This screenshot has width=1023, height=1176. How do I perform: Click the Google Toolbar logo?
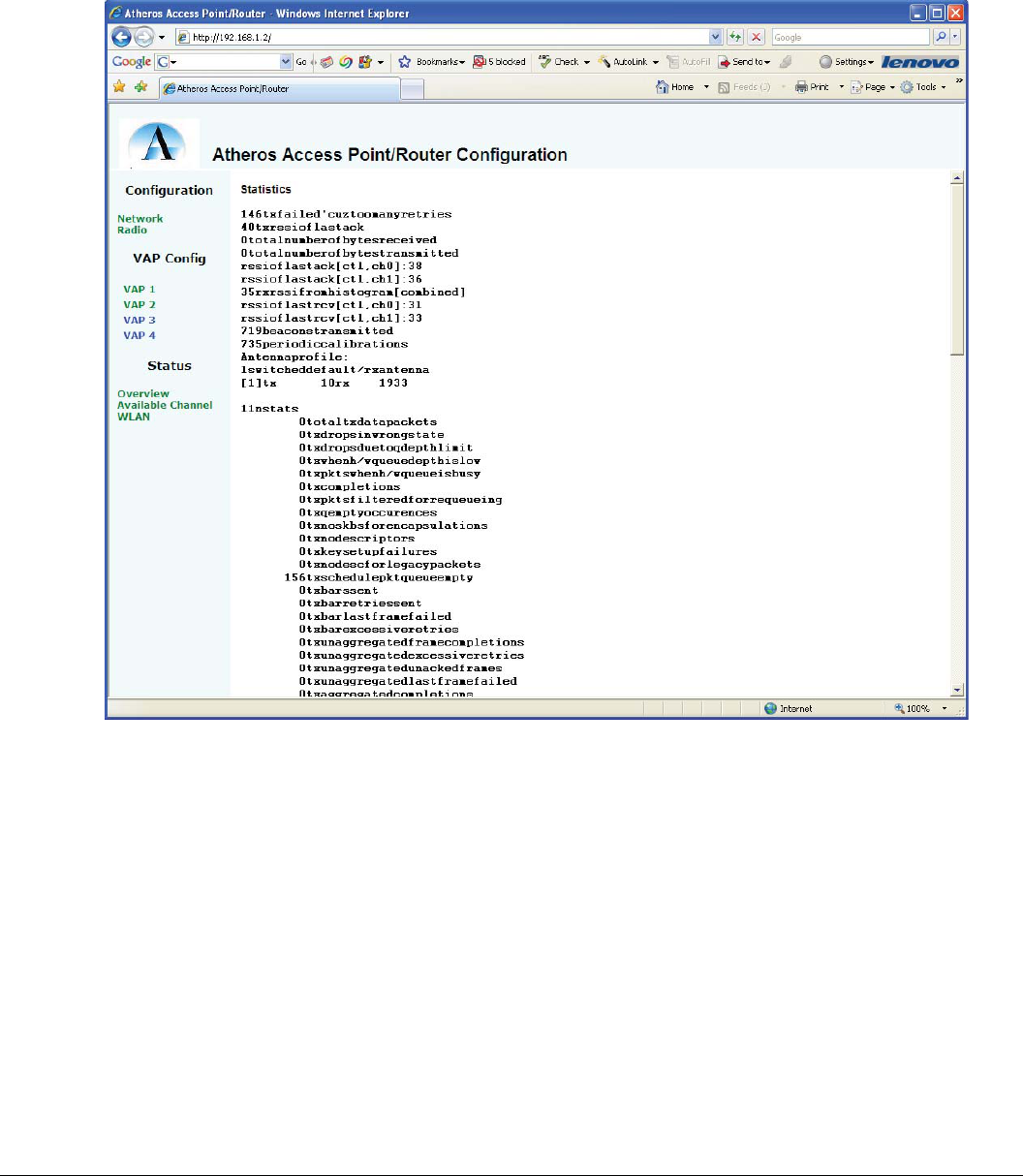point(132,62)
